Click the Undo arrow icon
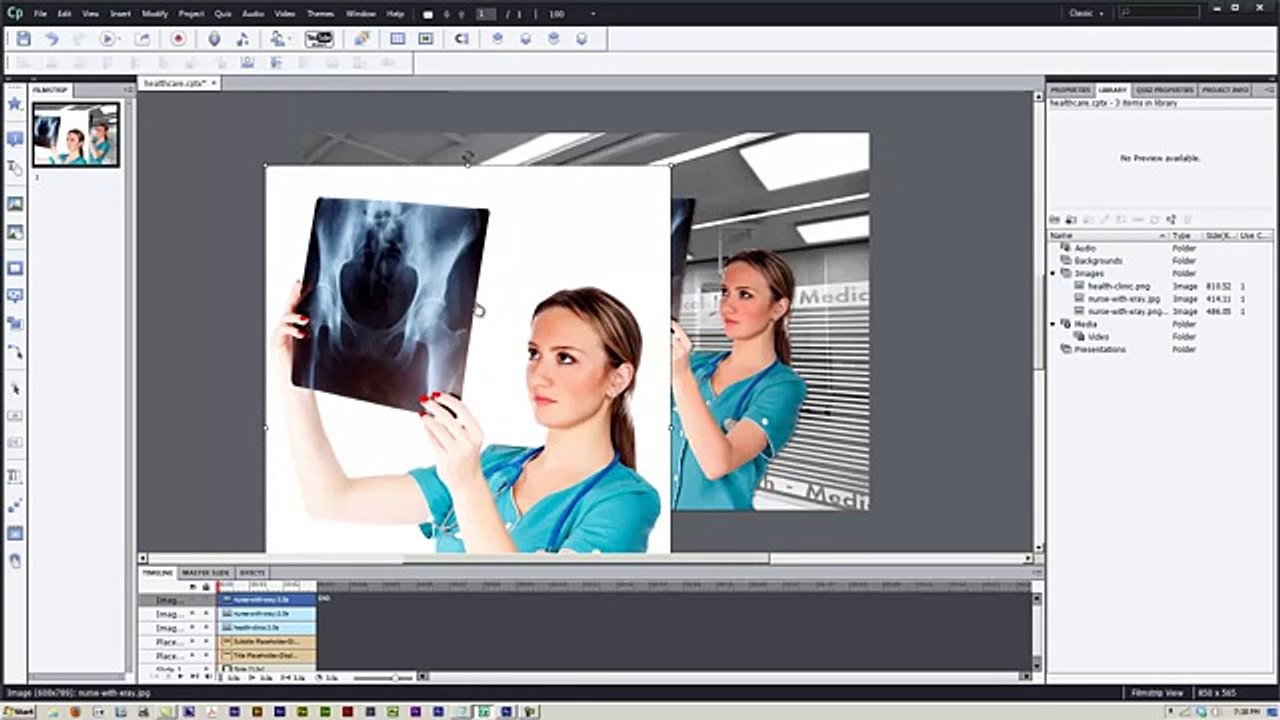Screen dimensions: 1280x720 click(x=51, y=39)
